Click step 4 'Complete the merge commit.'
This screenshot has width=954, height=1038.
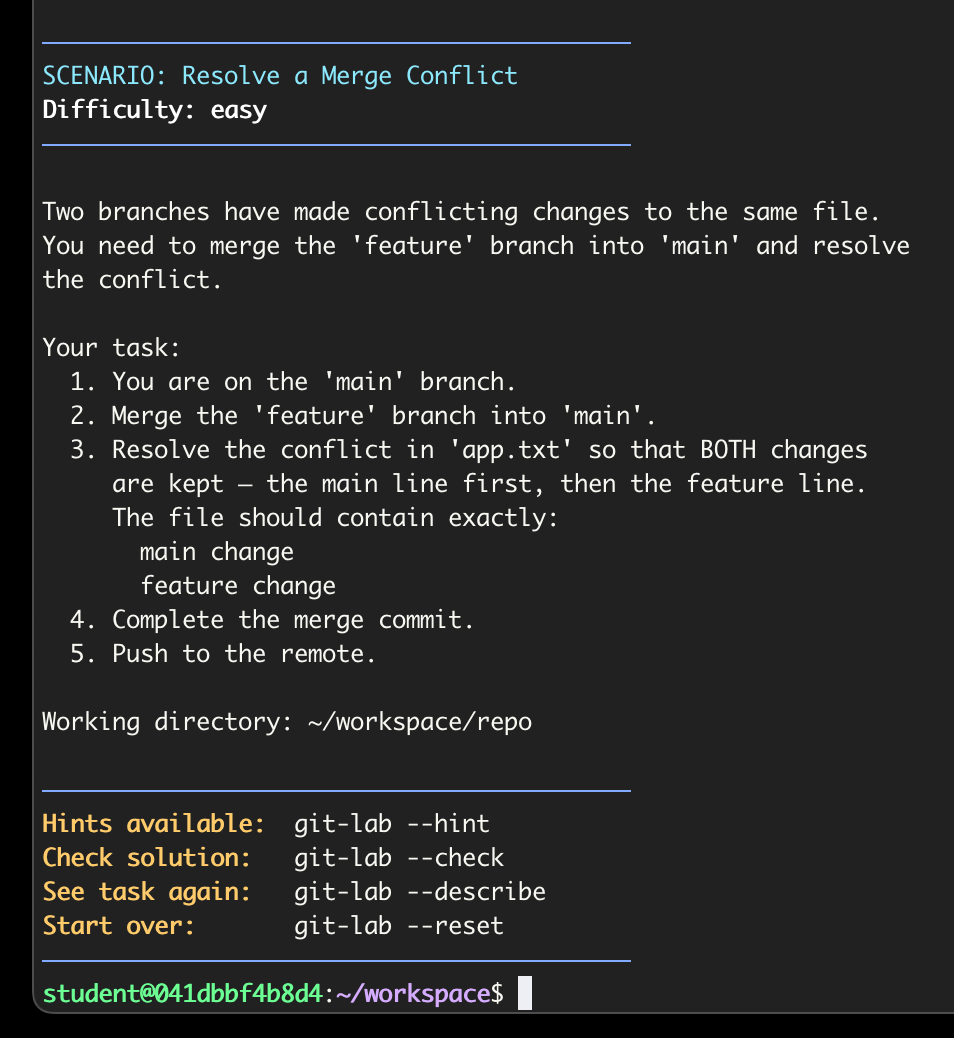click(x=292, y=620)
